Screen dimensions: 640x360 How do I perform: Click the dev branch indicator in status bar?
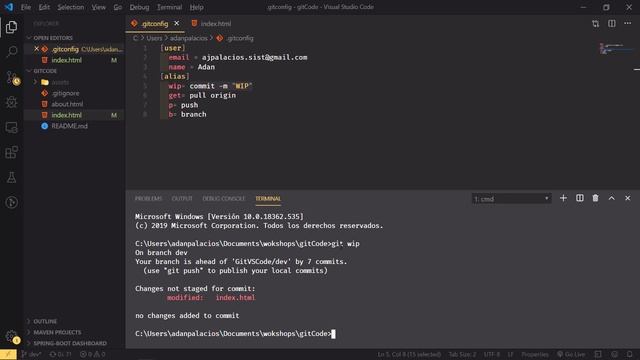click(x=31, y=354)
